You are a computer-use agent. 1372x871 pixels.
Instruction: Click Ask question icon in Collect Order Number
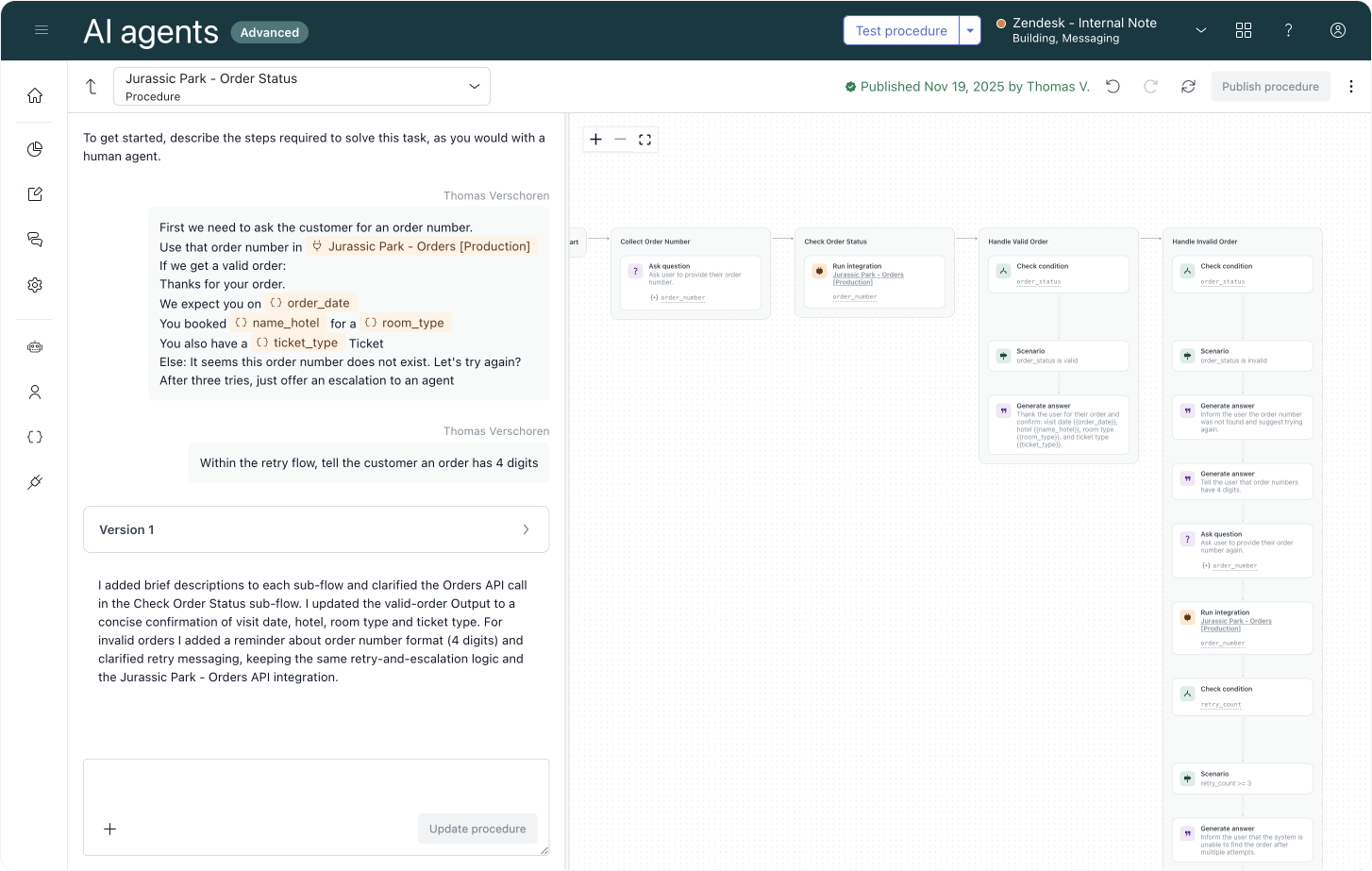point(636,271)
